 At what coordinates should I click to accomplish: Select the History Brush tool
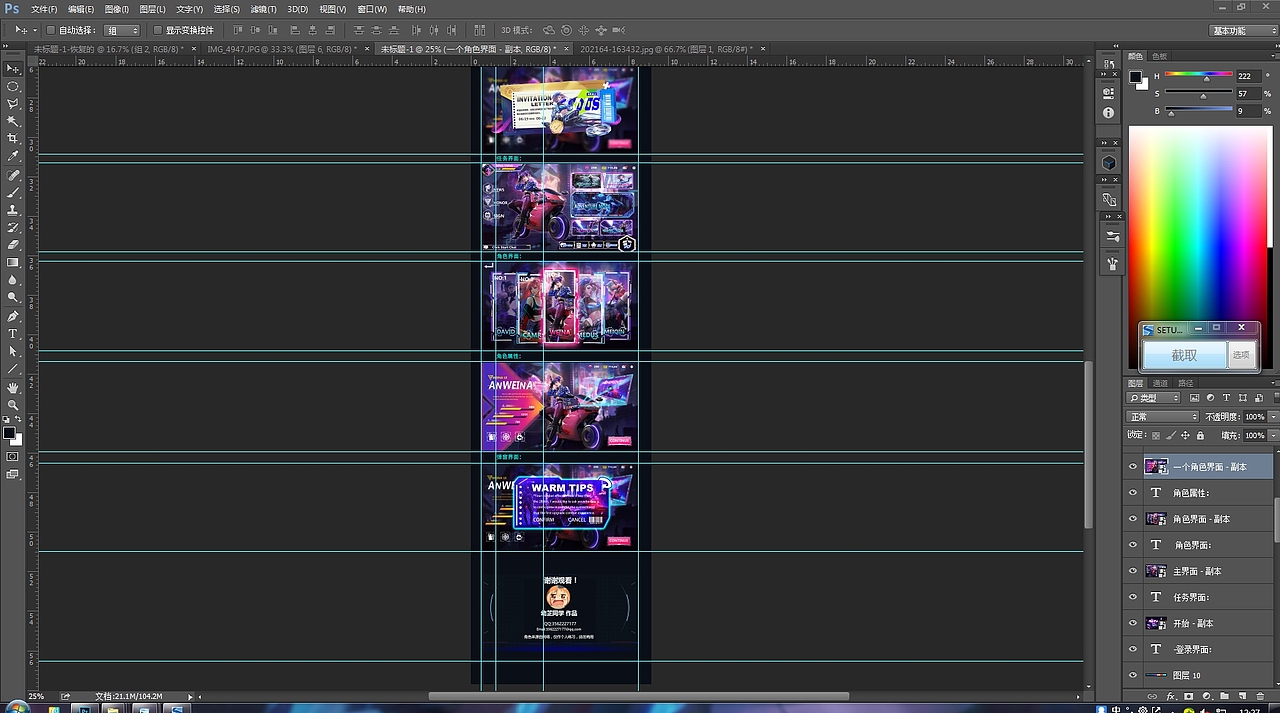click(13, 228)
